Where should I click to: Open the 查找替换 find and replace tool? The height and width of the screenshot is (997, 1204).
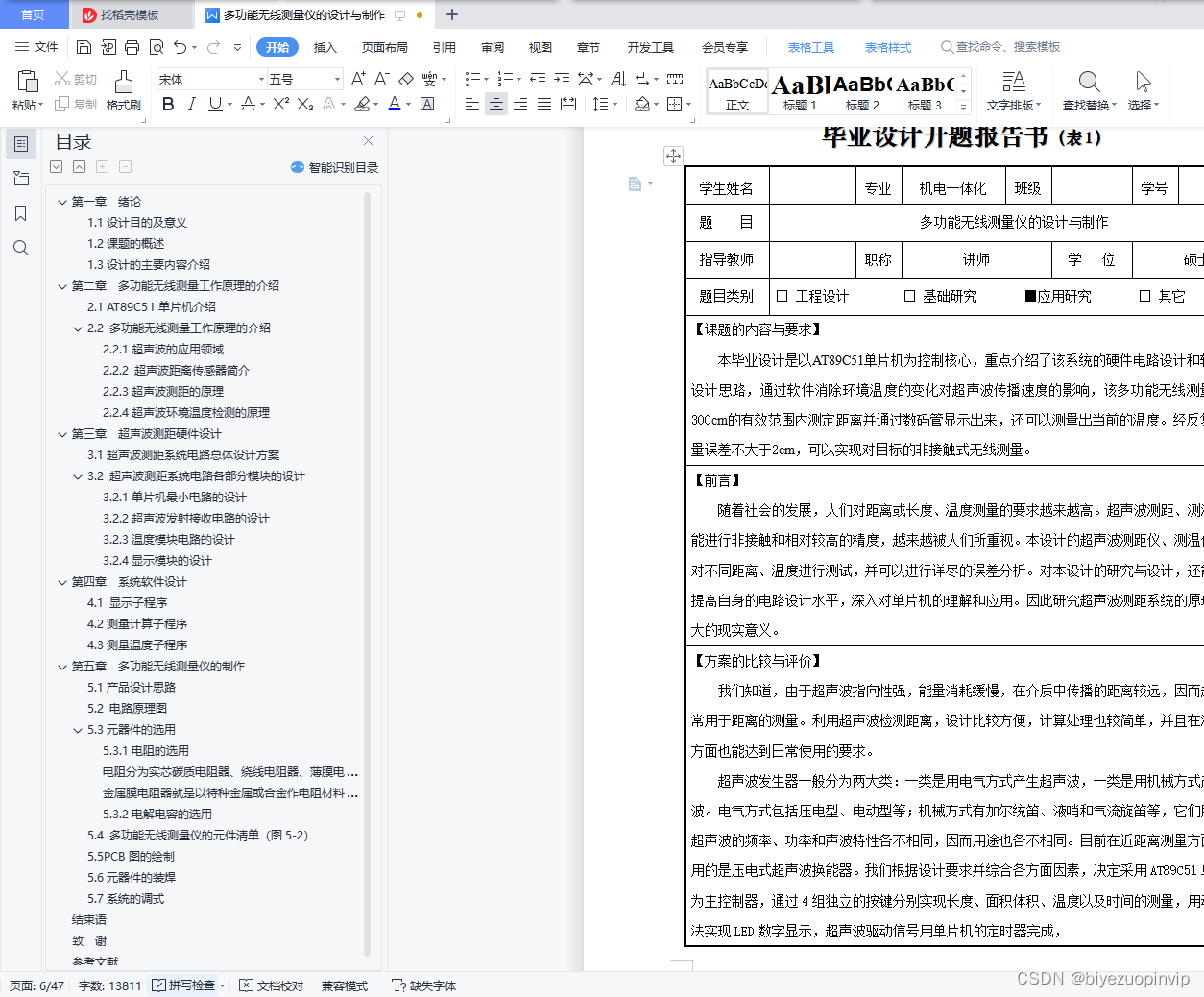point(1086,91)
